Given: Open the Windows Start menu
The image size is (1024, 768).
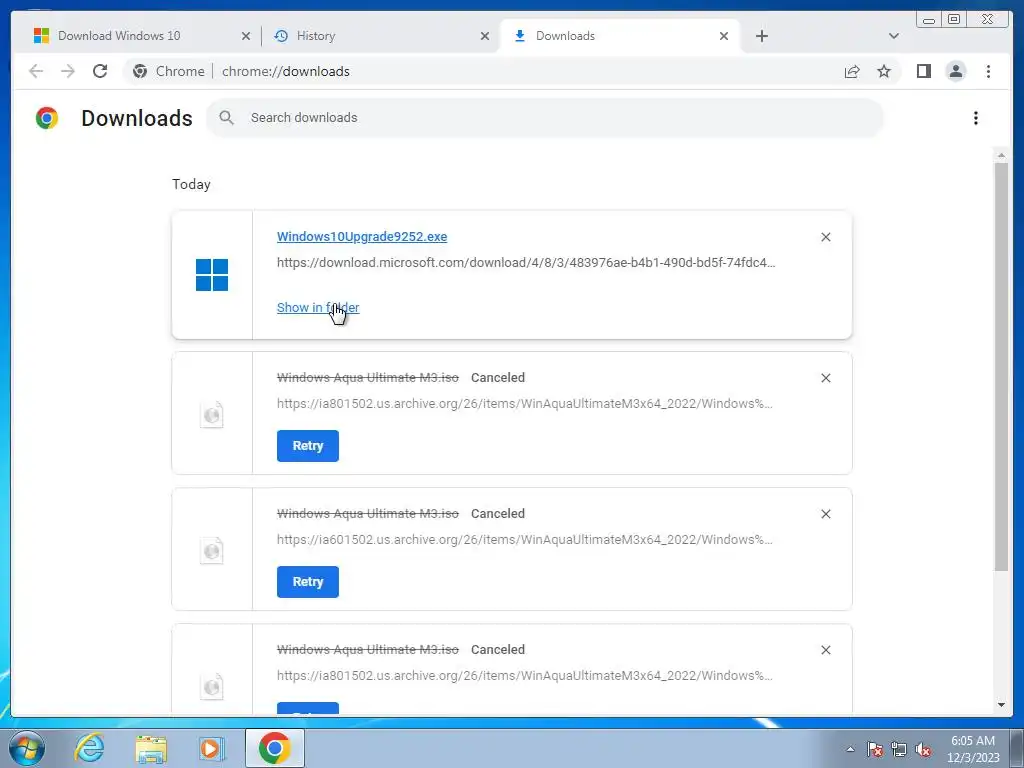Looking at the screenshot, I should pyautogui.click(x=27, y=748).
